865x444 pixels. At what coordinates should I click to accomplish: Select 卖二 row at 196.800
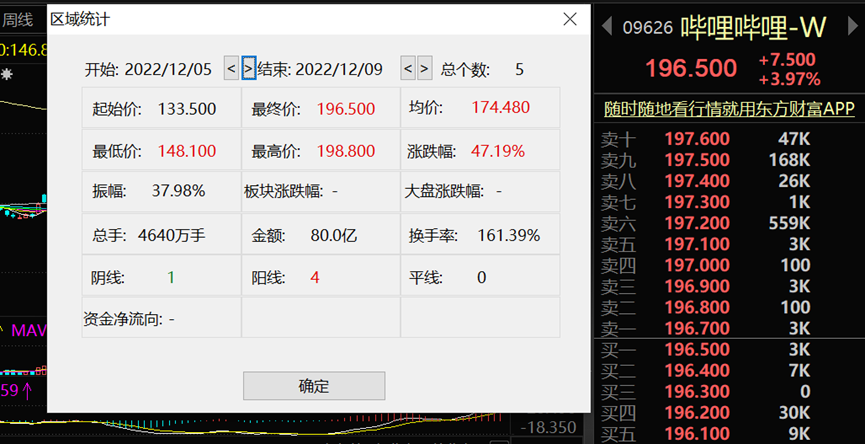click(x=729, y=307)
